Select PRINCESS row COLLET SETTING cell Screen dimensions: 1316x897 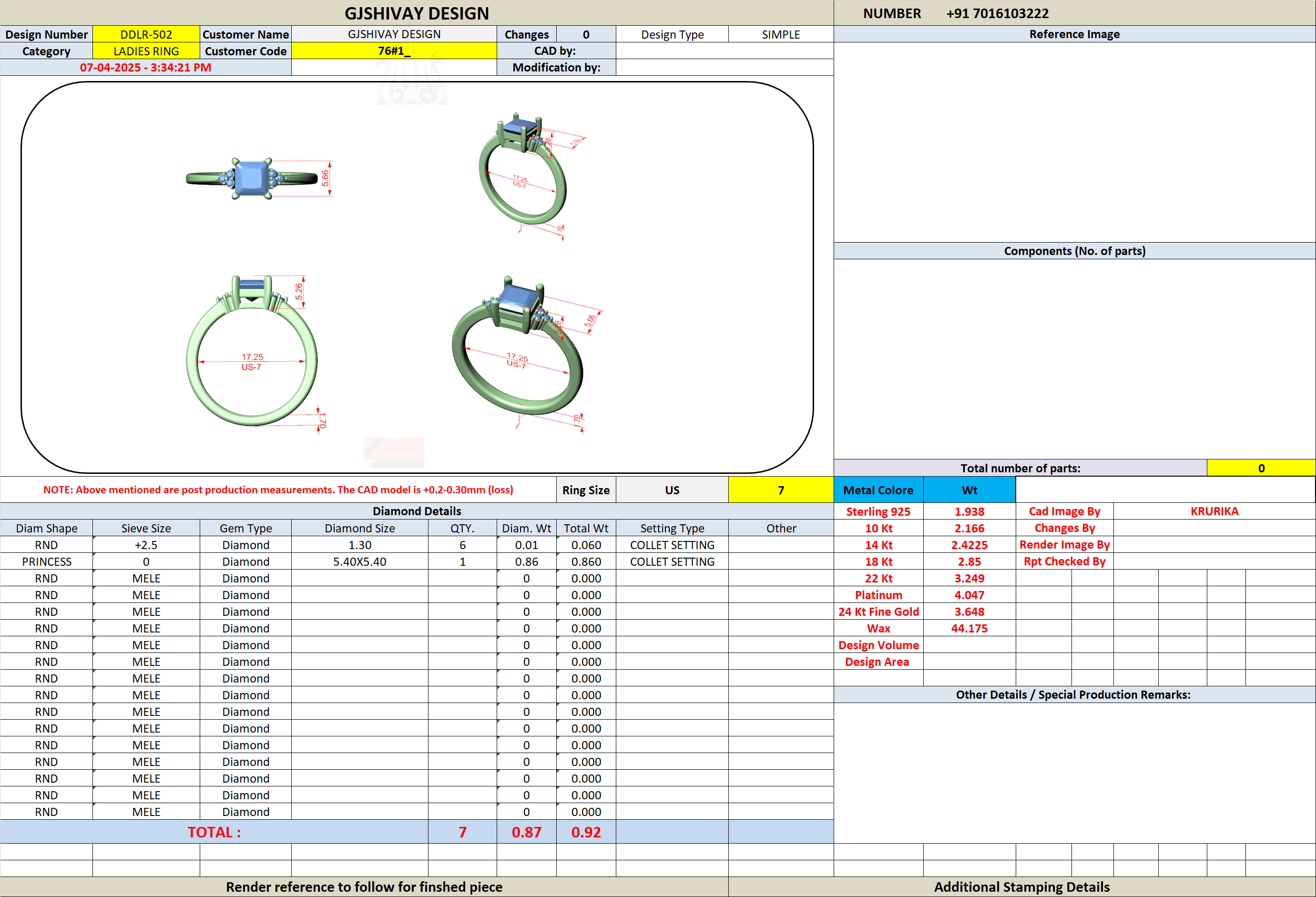(x=672, y=562)
